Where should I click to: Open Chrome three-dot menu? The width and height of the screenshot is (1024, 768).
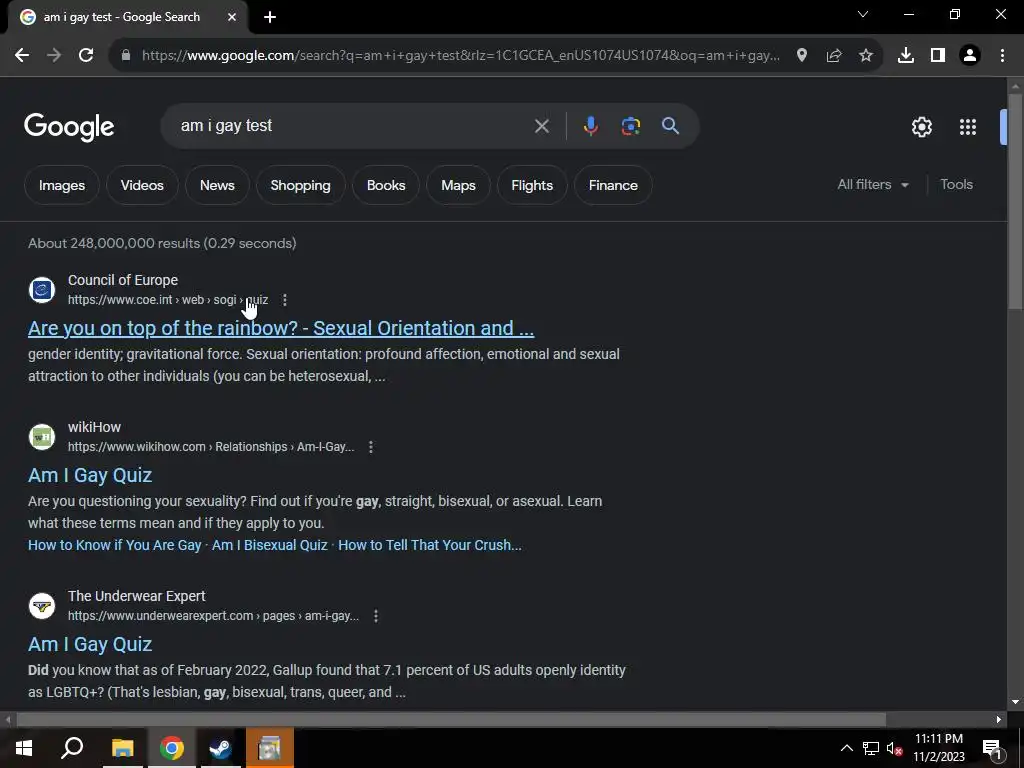click(x=1002, y=56)
